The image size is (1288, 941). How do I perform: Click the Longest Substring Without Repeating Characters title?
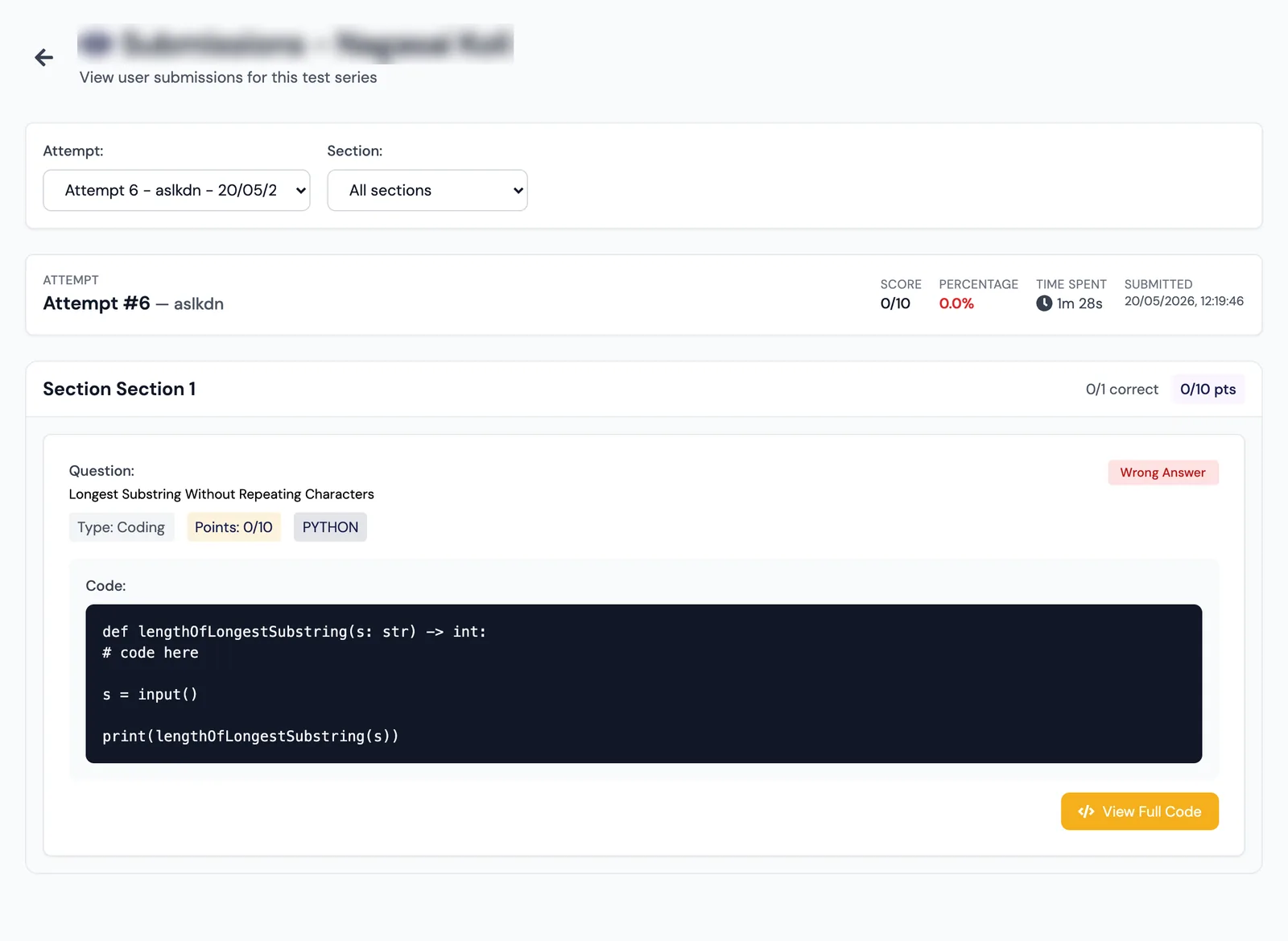click(x=221, y=494)
